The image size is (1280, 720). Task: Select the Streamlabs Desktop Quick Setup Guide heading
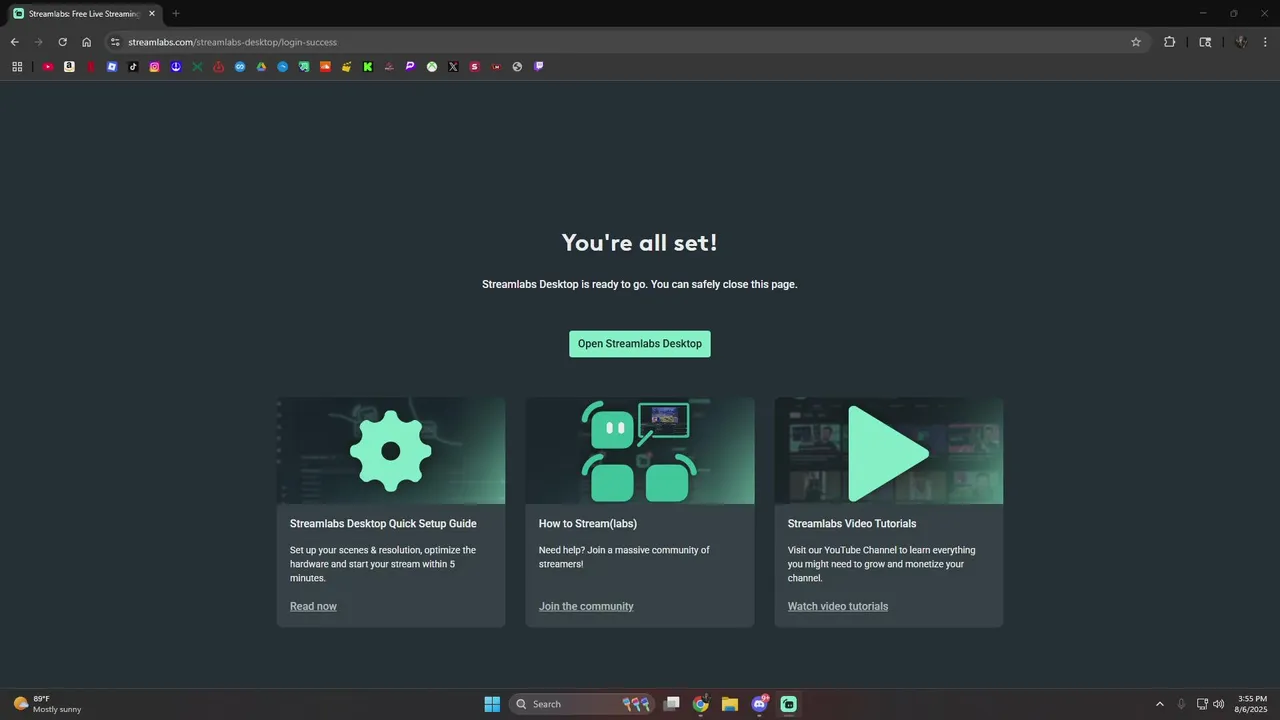pos(383,524)
